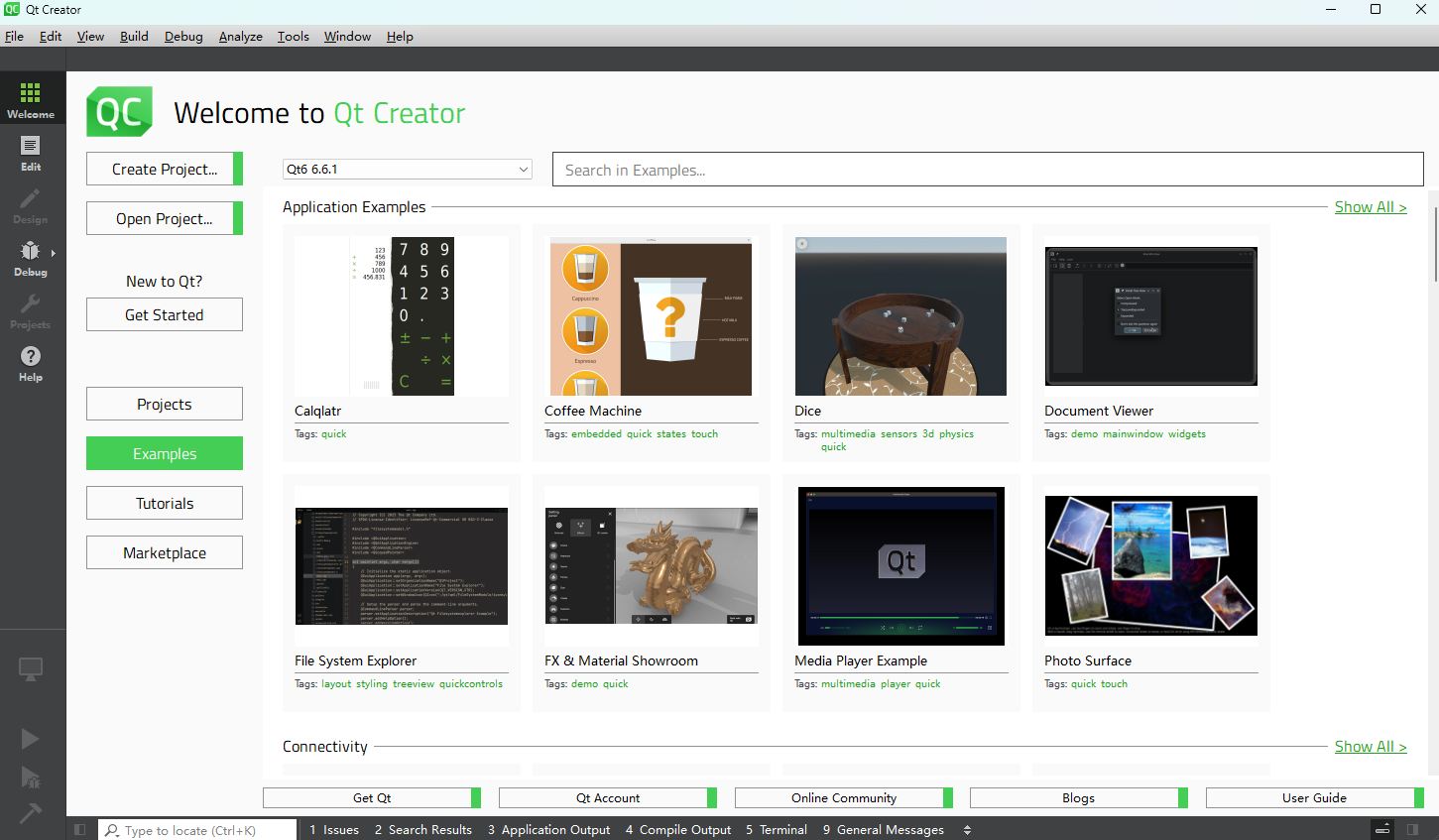This screenshot has height=840, width=1439.
Task: Open Calqlatr example thumbnail
Action: (x=402, y=316)
